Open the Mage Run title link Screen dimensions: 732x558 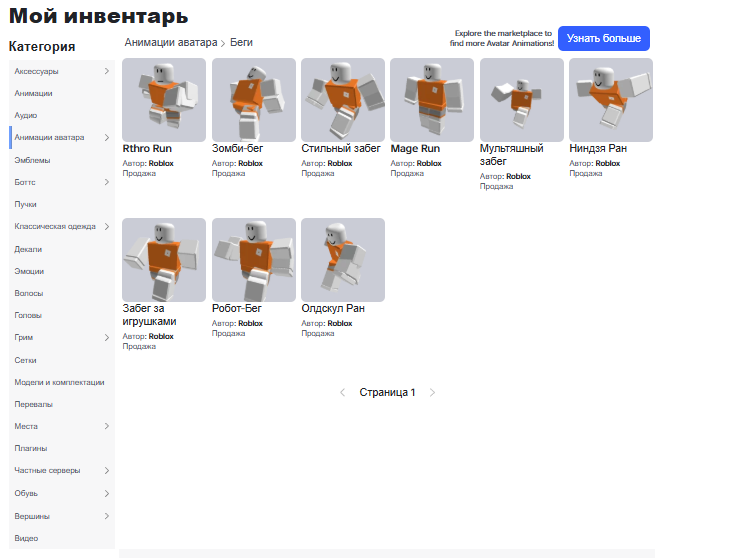tap(415, 148)
